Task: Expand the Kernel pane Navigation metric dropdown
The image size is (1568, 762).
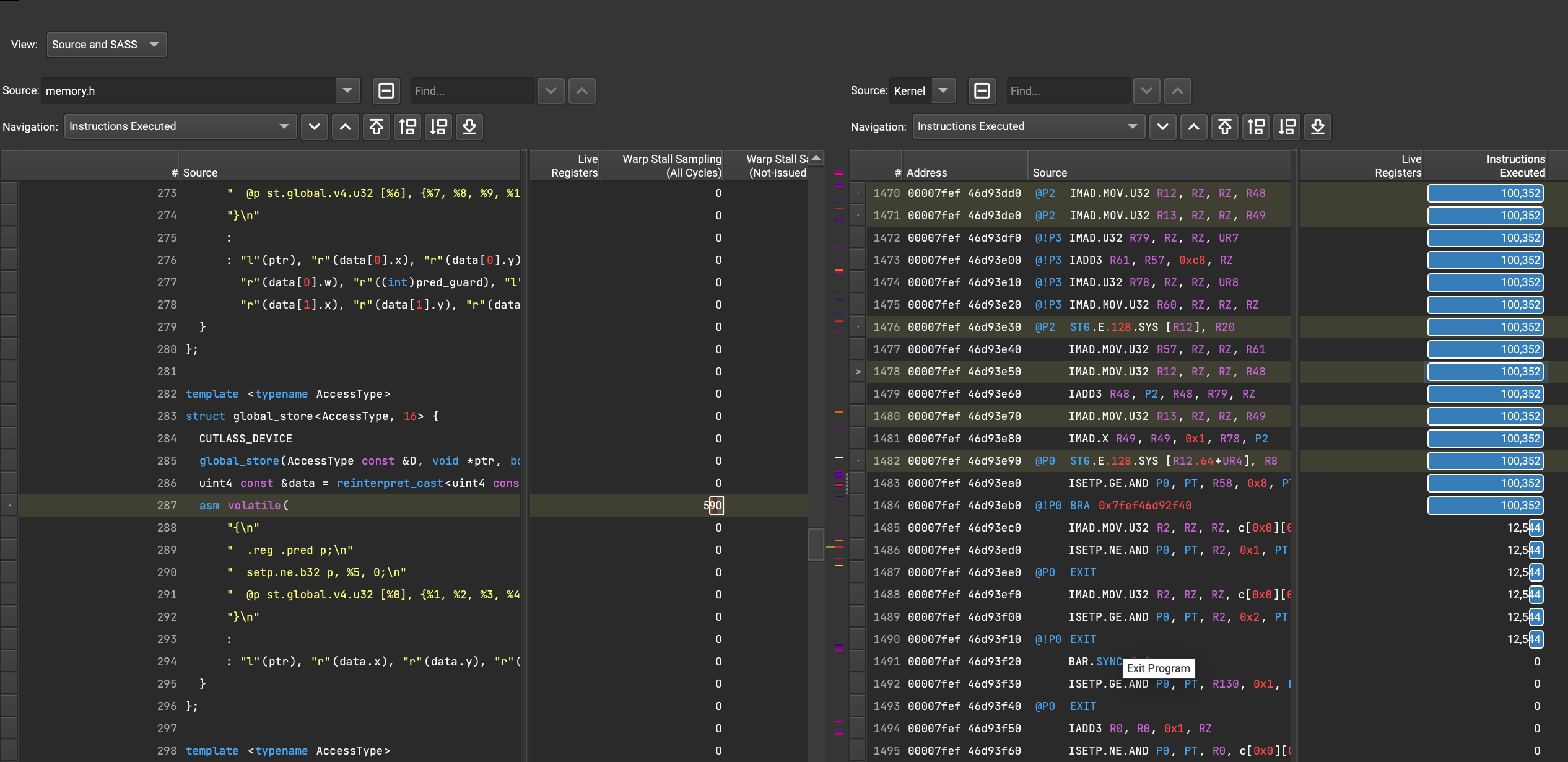Action: [x=1027, y=127]
